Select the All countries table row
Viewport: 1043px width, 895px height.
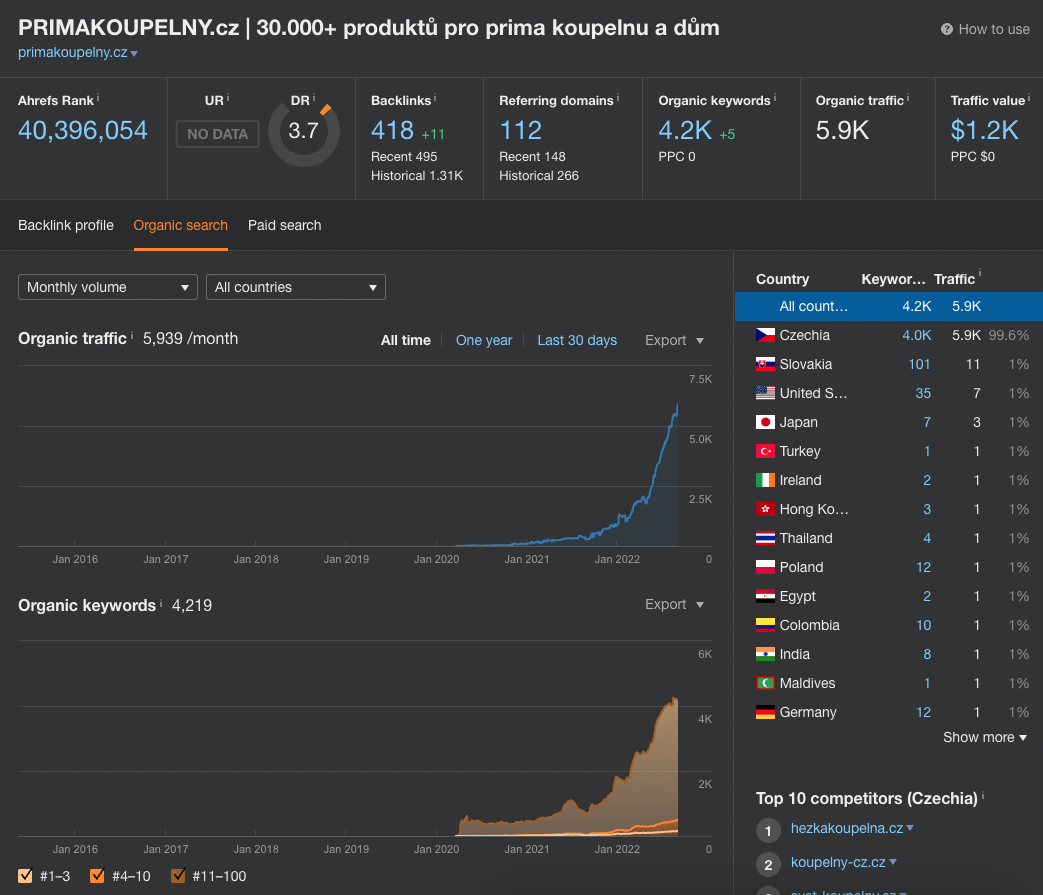tap(889, 307)
